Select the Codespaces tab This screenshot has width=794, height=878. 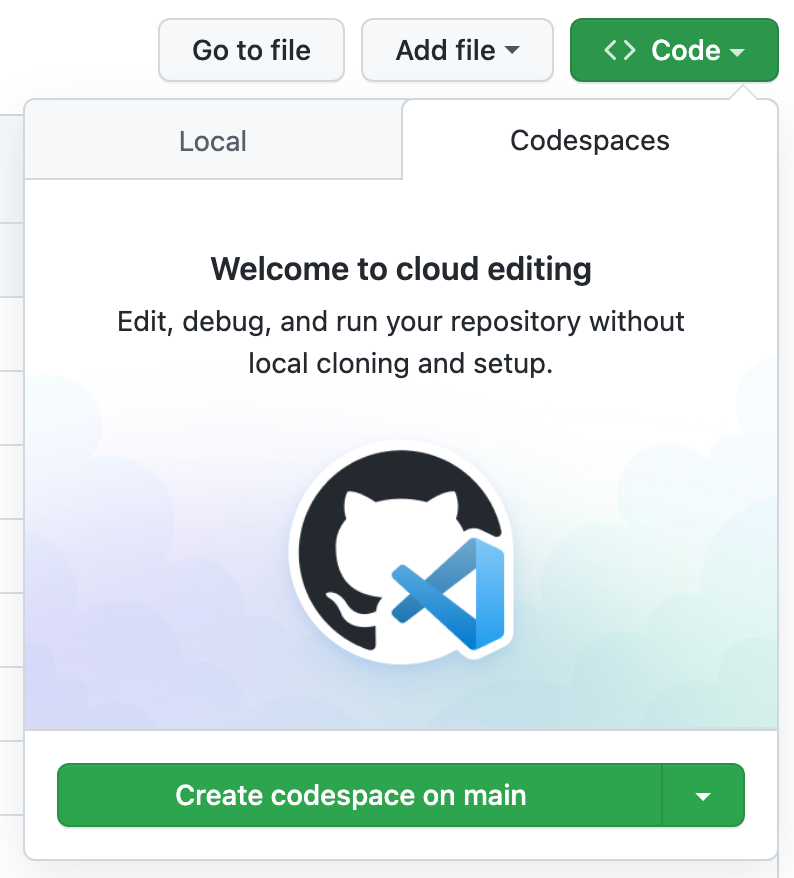click(590, 141)
